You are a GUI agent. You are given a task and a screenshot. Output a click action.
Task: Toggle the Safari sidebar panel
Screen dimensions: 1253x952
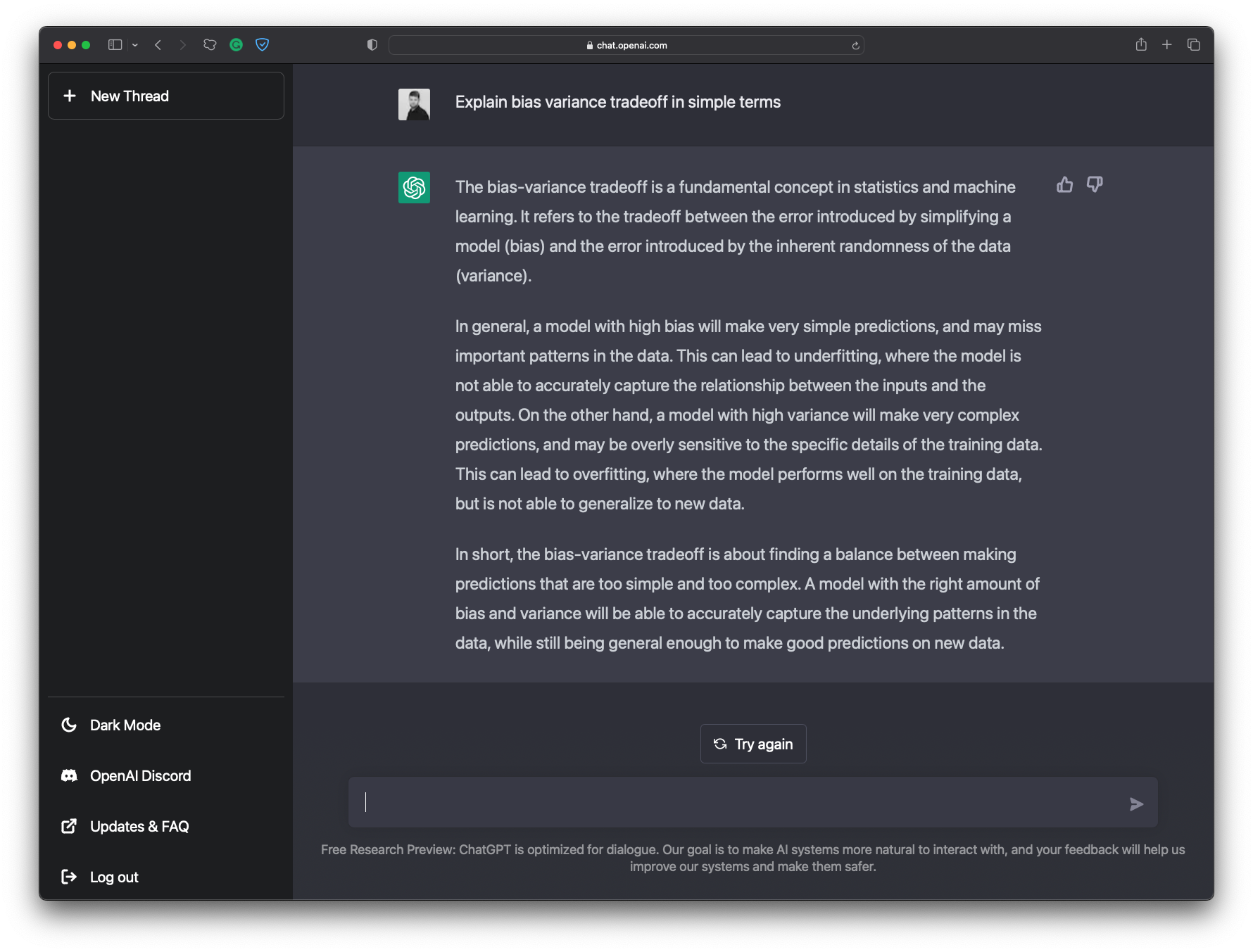[x=115, y=45]
